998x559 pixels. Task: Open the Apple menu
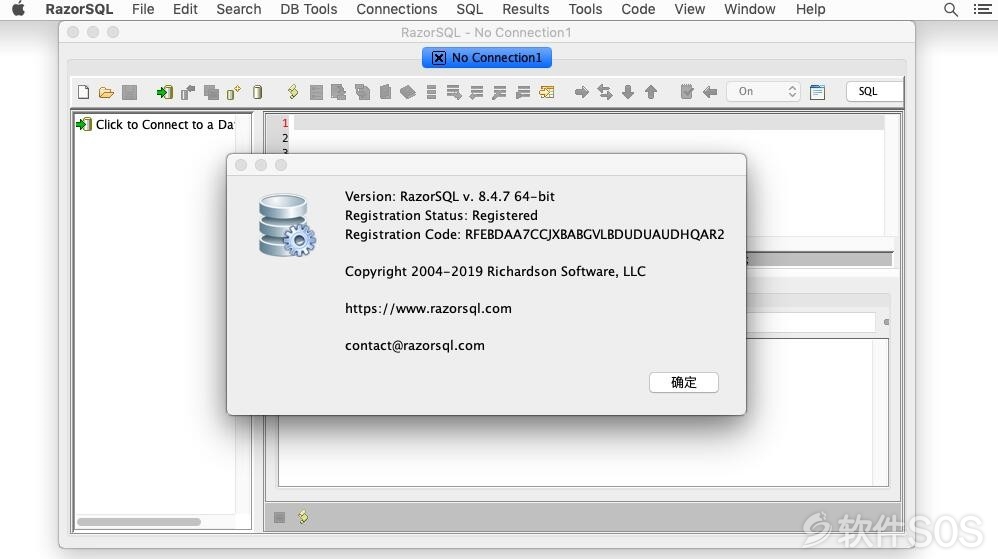point(18,9)
